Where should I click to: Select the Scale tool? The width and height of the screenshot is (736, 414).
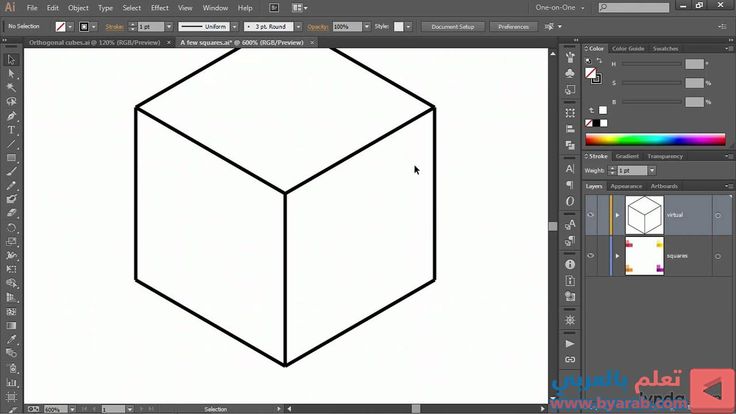point(11,242)
